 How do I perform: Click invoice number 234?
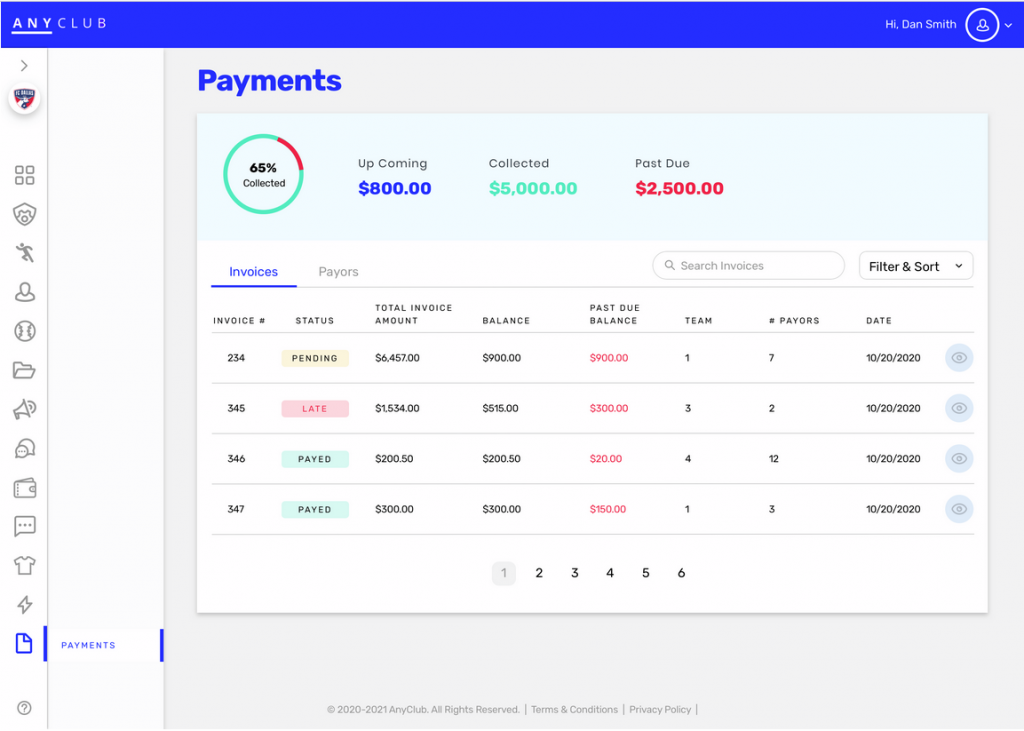tap(236, 358)
